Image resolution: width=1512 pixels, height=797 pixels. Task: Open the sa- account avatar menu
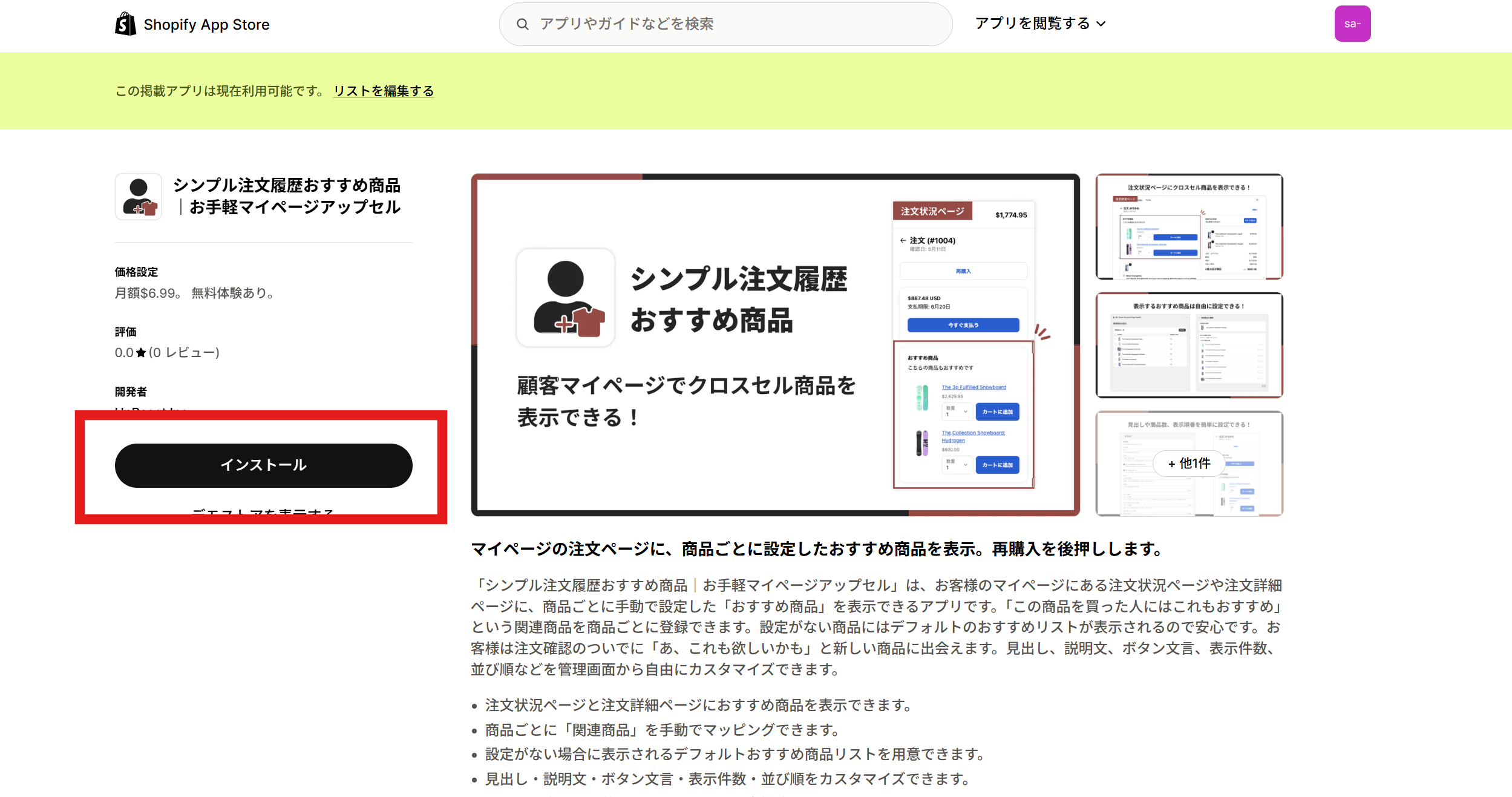pos(1352,24)
